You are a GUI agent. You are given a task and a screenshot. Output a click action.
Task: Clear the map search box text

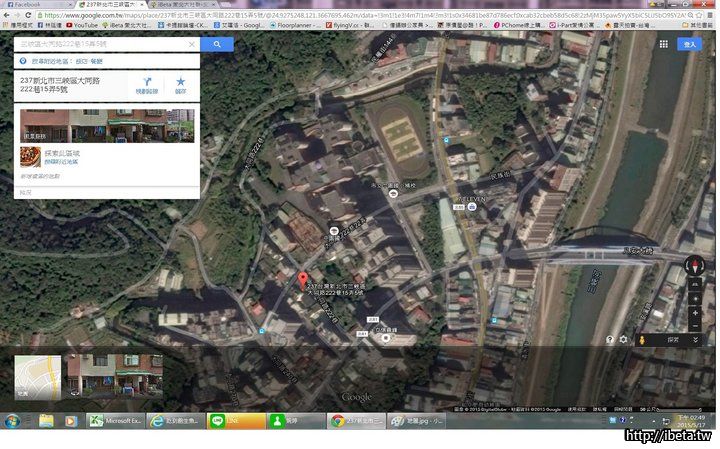tap(192, 44)
